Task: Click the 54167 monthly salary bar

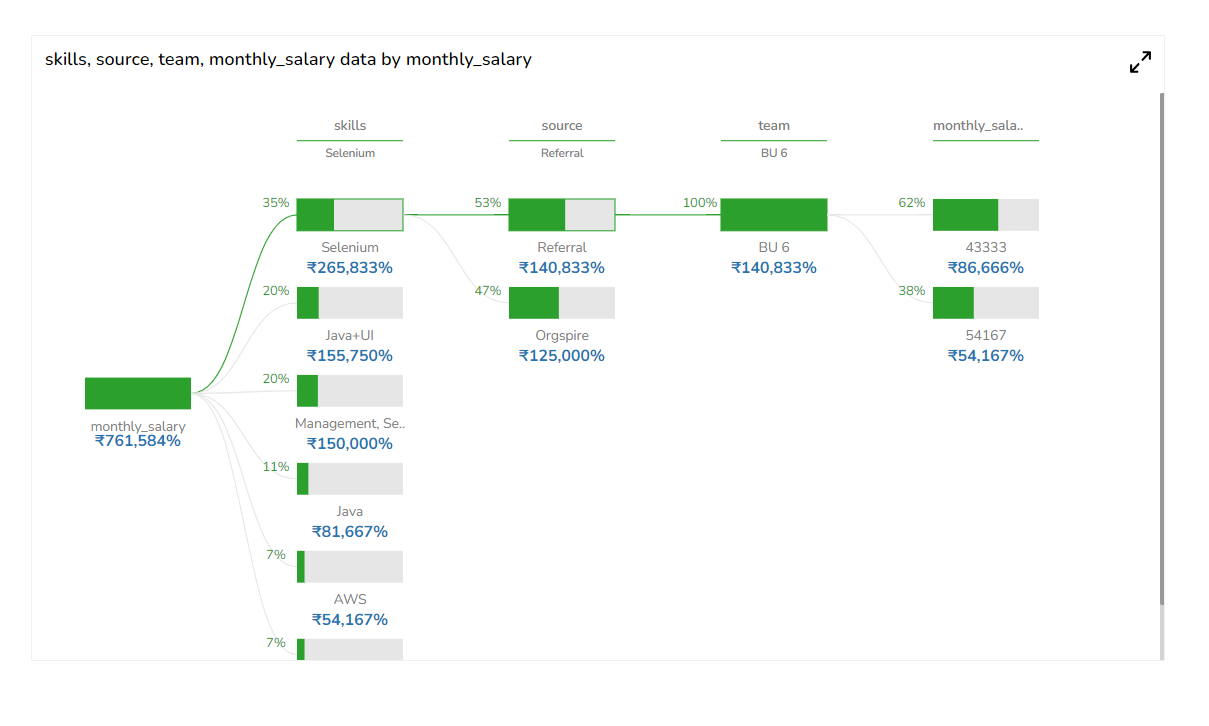Action: (986, 303)
